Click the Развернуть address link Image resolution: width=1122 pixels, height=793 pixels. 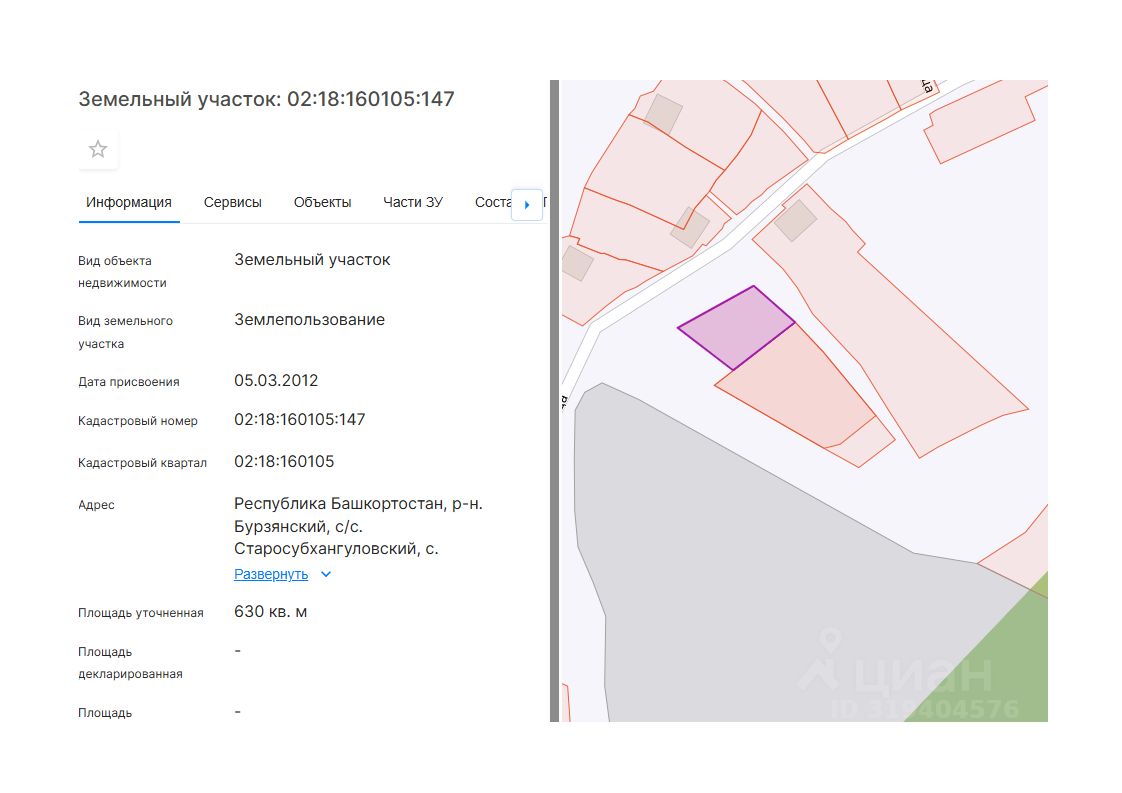(x=271, y=574)
